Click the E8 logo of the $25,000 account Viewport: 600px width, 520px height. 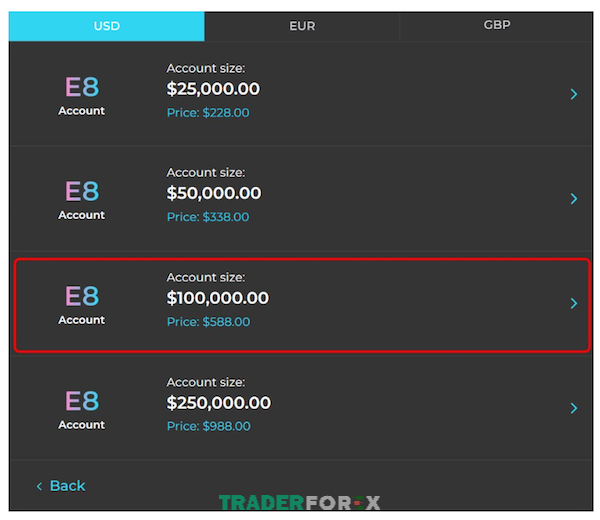[82, 87]
